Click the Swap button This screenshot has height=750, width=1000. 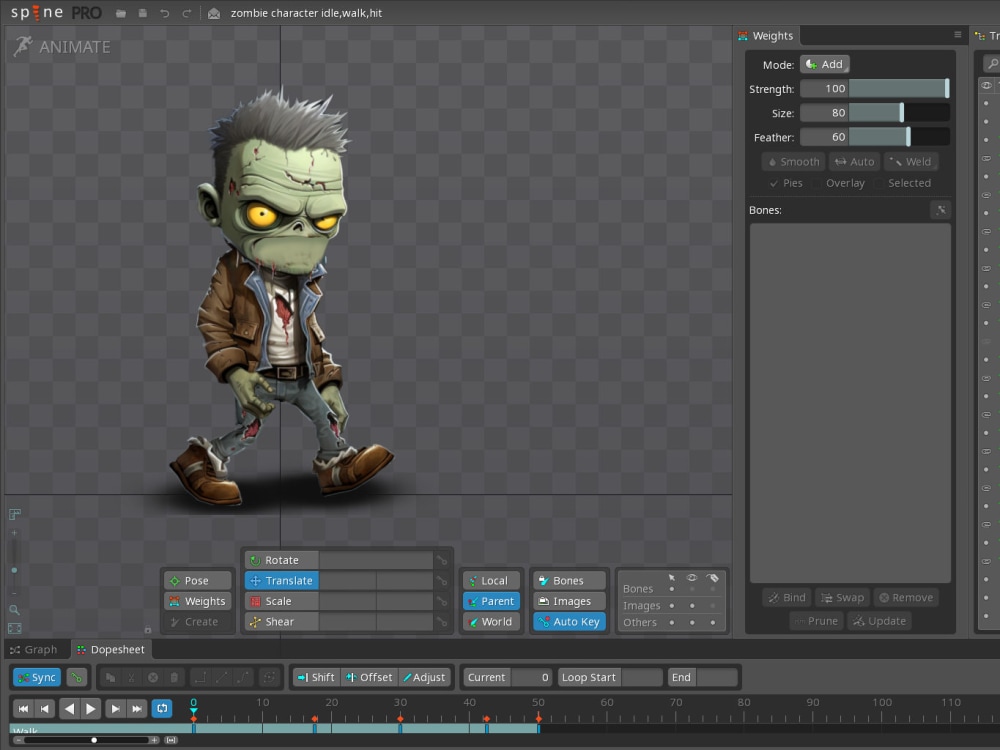point(842,598)
